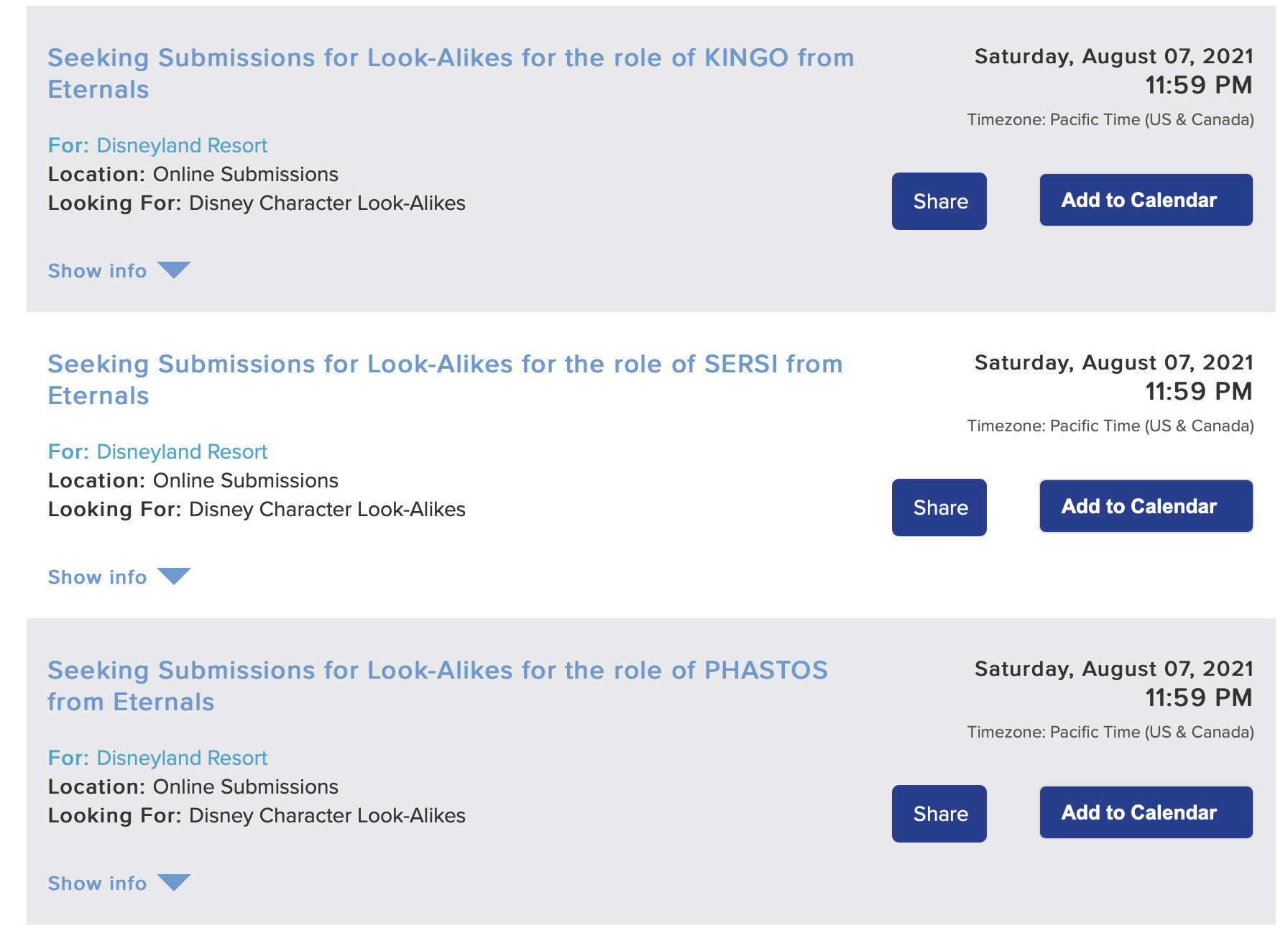Add the PHASTOS audition to calendar
This screenshot has height=936, width=1288.
coord(1146,812)
